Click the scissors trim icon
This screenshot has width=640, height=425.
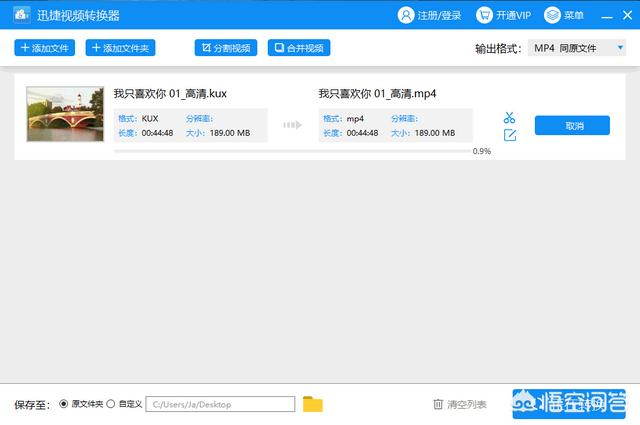point(509,118)
